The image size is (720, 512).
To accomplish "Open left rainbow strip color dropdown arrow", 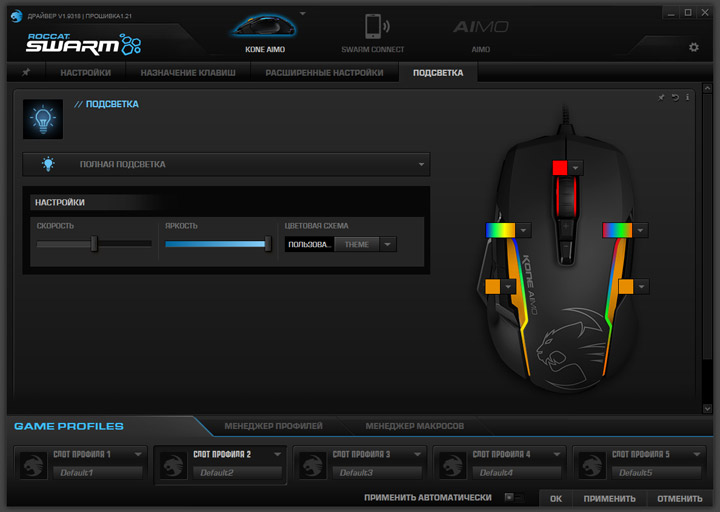I will [523, 230].
